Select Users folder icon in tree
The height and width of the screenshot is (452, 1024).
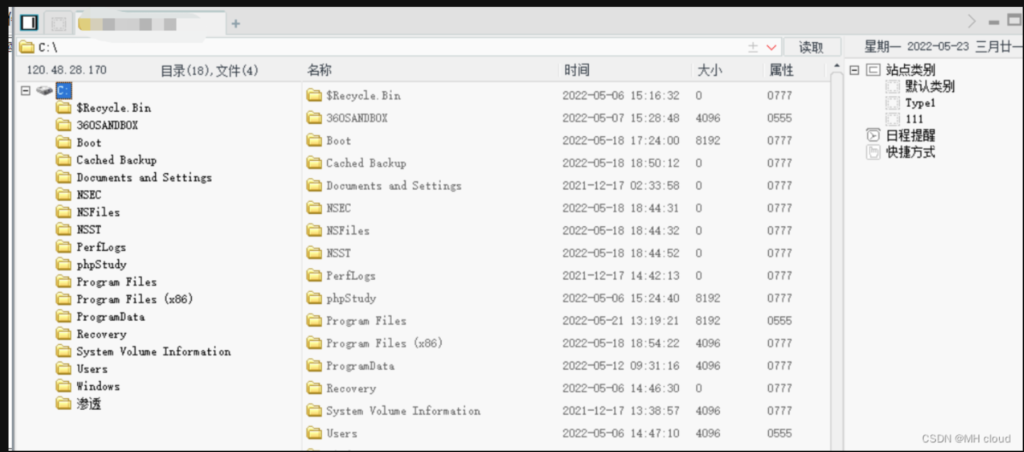pyautogui.click(x=63, y=368)
